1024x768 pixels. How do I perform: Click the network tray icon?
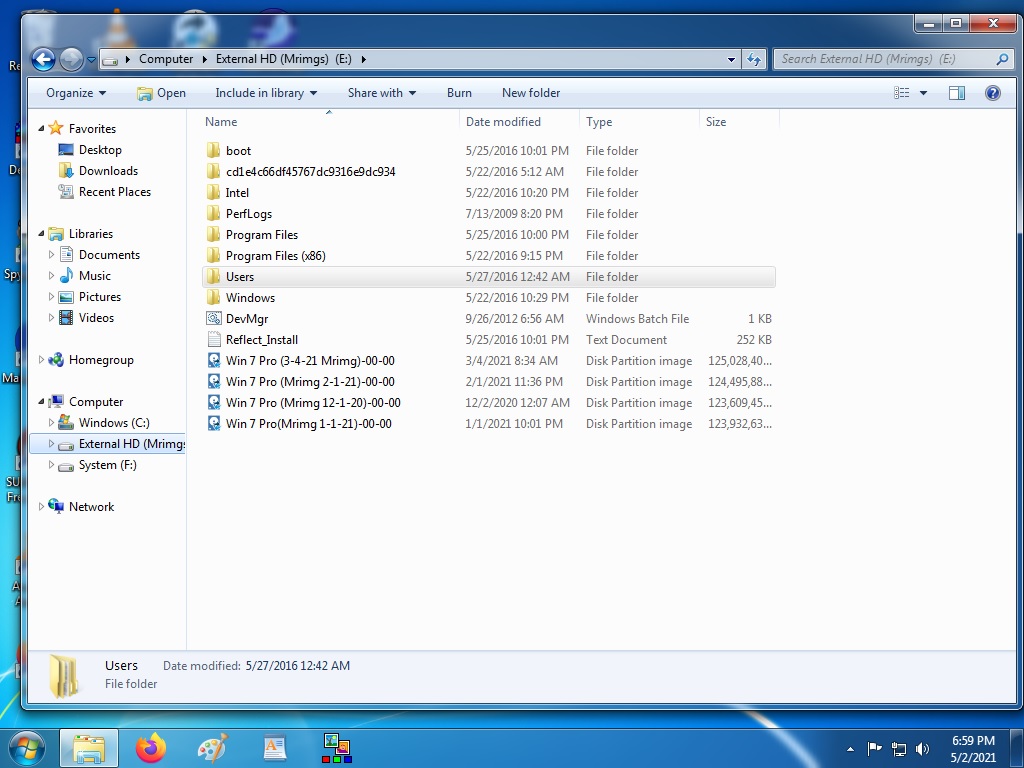point(899,748)
